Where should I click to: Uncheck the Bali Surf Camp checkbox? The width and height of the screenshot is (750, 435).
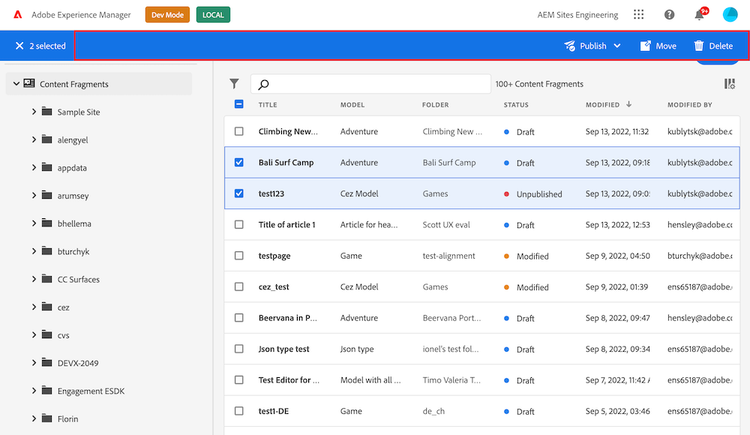point(238,162)
